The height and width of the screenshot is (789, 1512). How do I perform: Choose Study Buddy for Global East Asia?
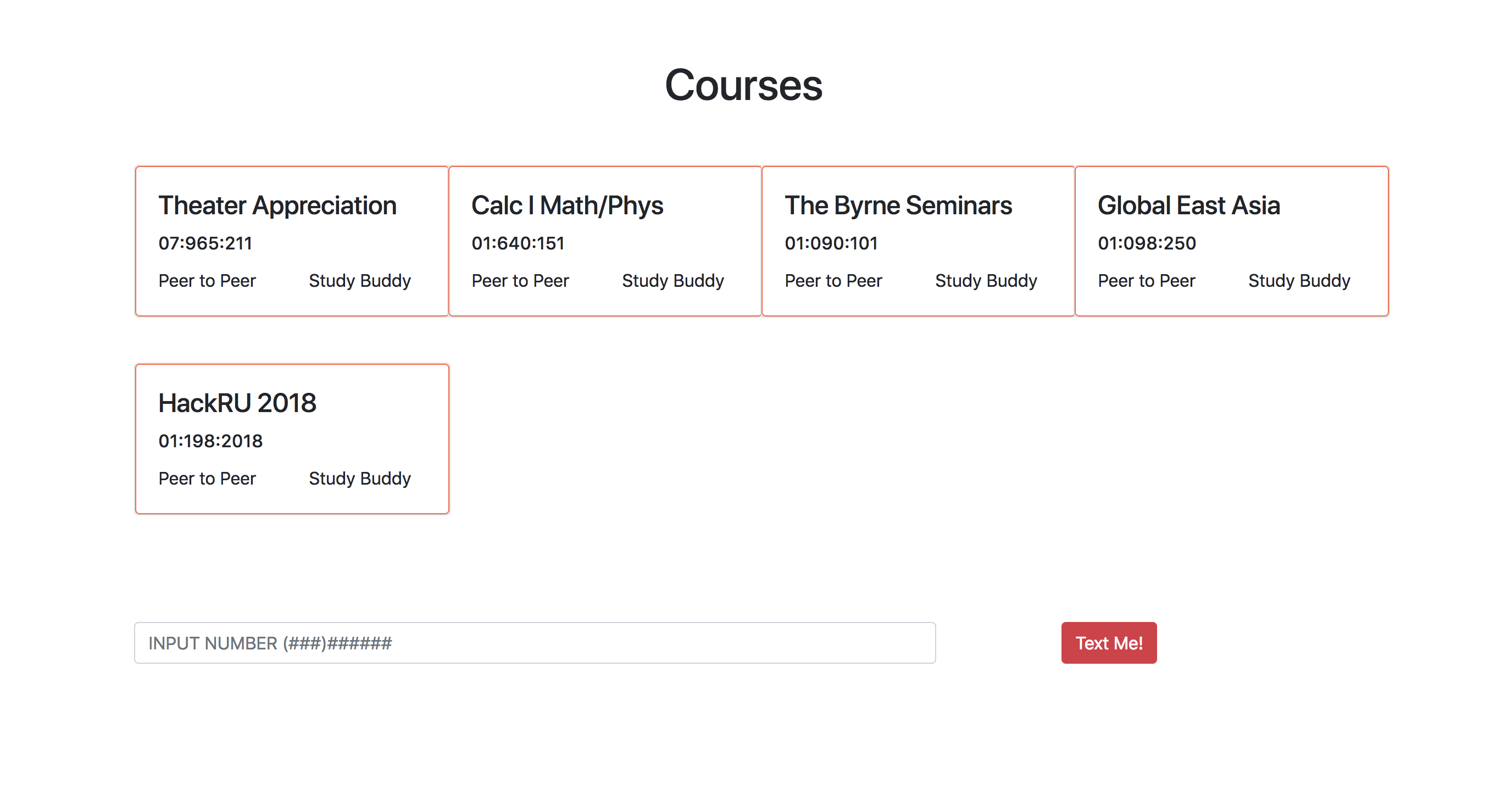click(1298, 281)
